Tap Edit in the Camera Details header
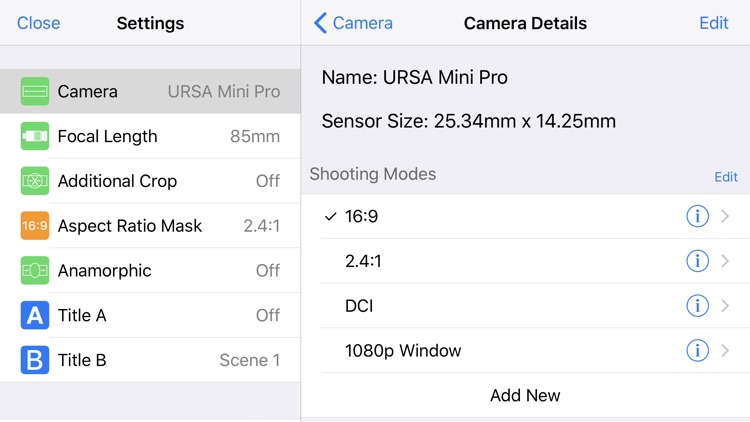This screenshot has width=750, height=422. 714,23
